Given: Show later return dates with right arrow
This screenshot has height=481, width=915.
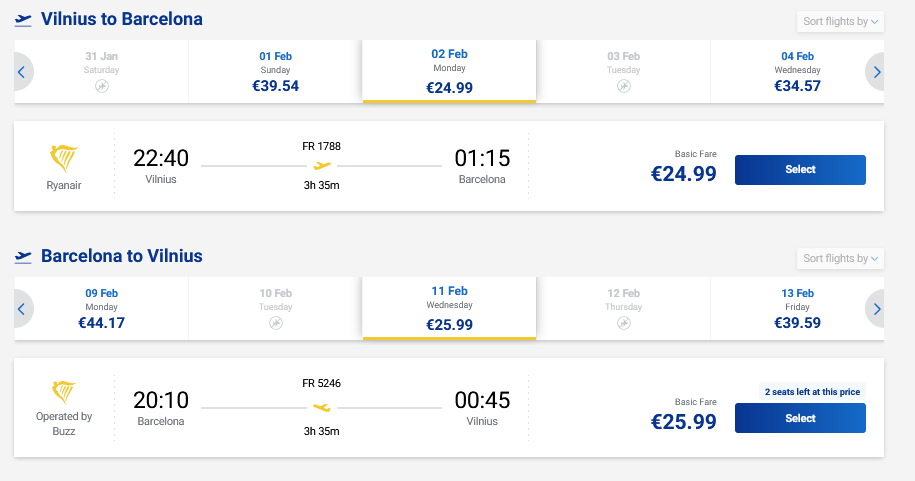Looking at the screenshot, I should [x=876, y=309].
